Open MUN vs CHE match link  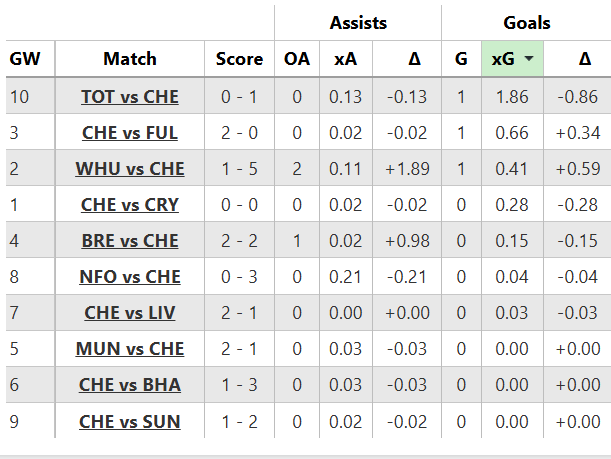(x=130, y=349)
